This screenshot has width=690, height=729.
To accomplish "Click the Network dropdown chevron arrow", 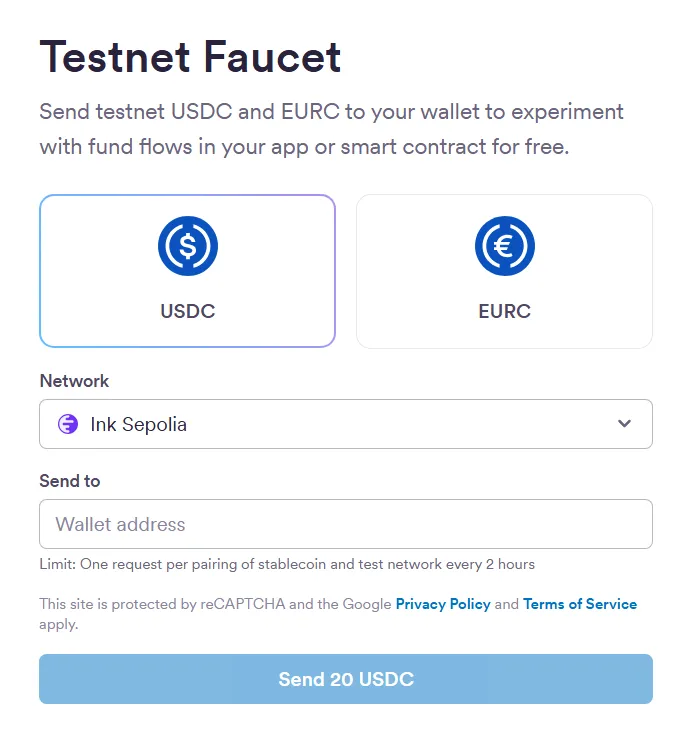I will tap(624, 424).
